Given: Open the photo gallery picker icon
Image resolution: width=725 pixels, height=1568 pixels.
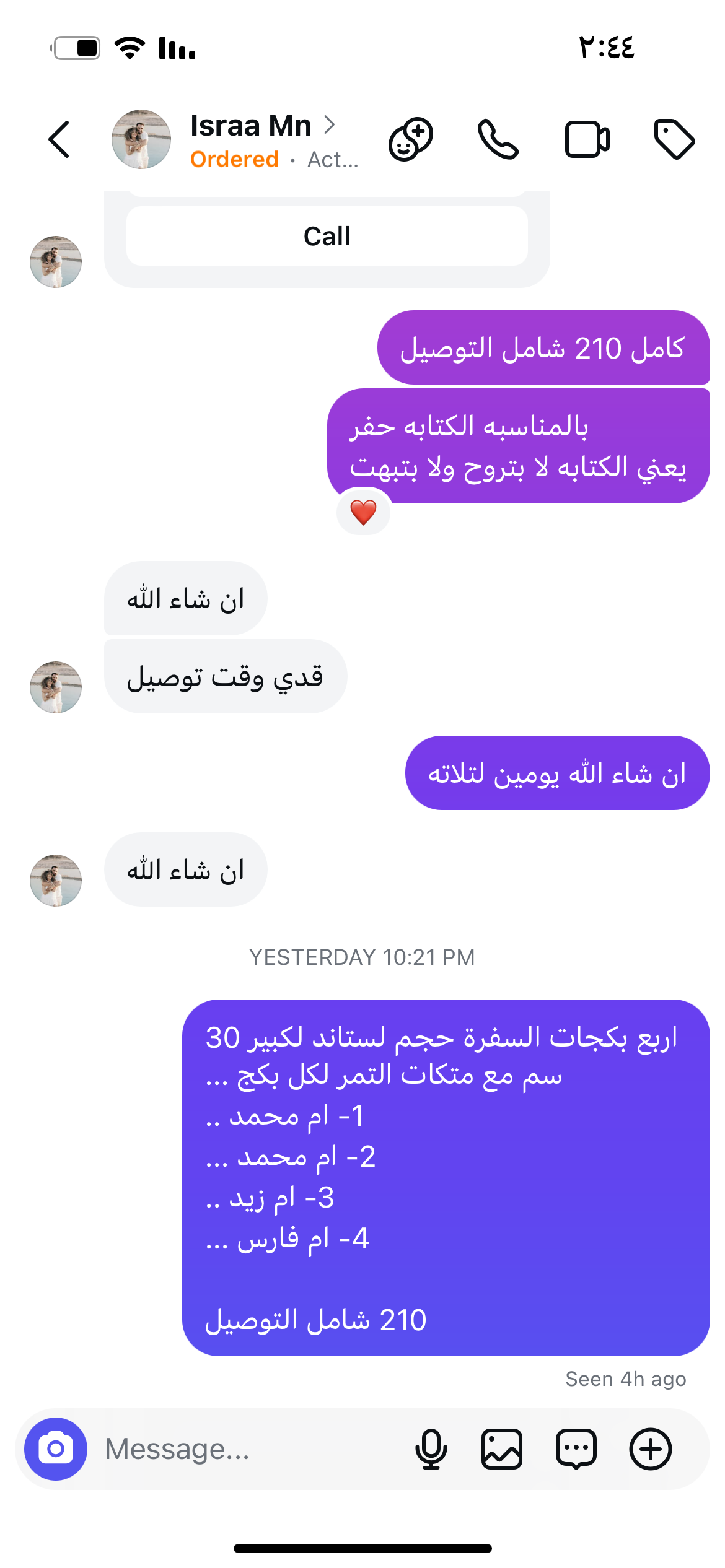Looking at the screenshot, I should [502, 1449].
